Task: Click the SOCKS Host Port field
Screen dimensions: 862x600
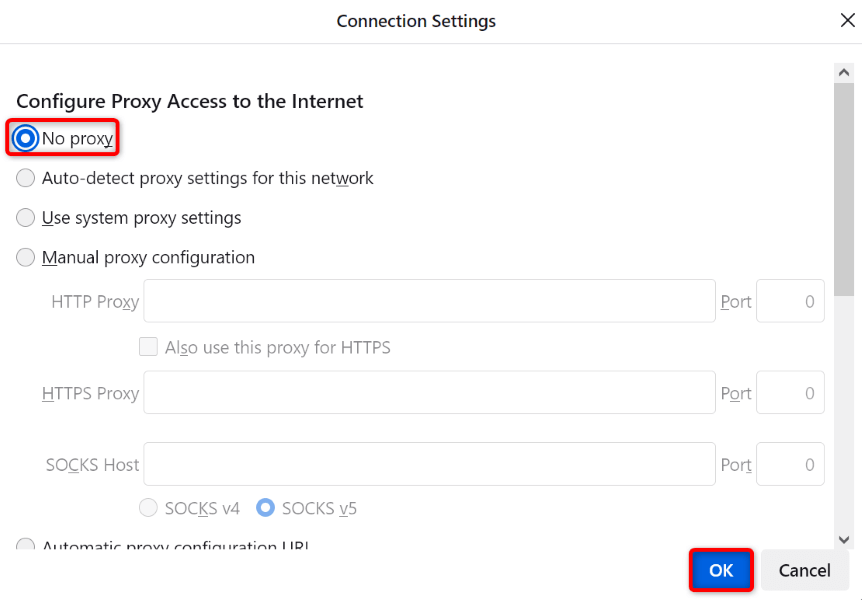Action: 790,464
